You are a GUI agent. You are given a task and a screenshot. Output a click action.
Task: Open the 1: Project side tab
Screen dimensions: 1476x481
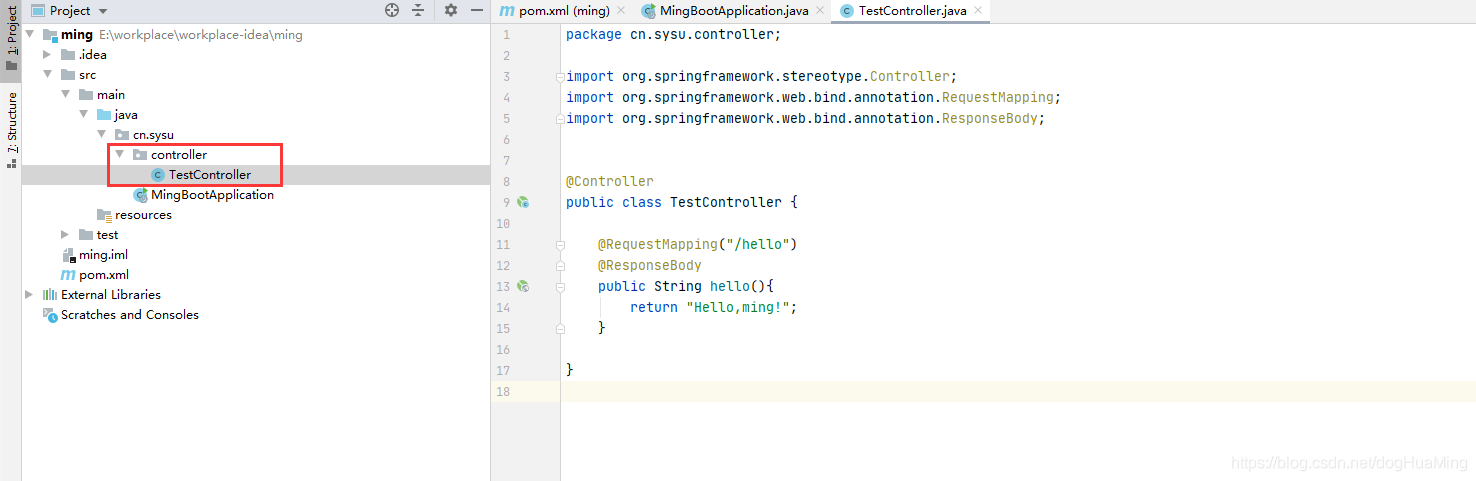(x=11, y=38)
